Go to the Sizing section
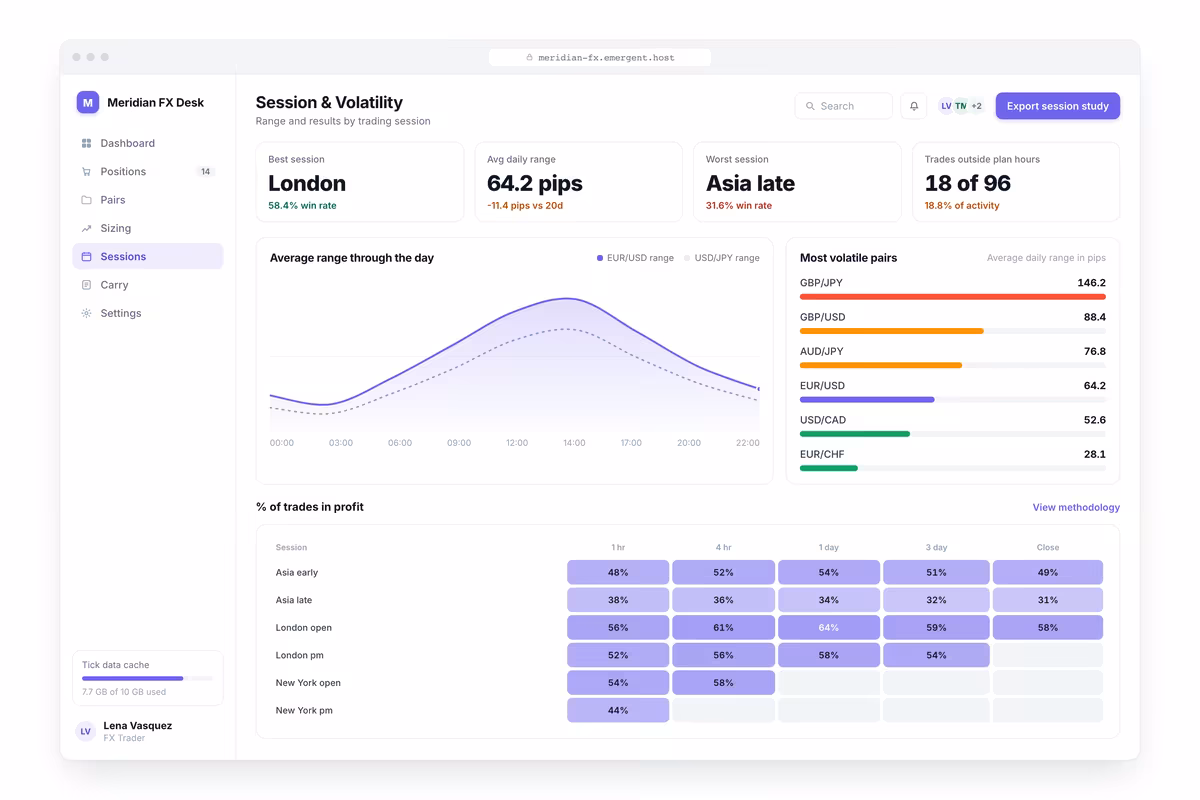This screenshot has height=800, width=1200. 148,228
